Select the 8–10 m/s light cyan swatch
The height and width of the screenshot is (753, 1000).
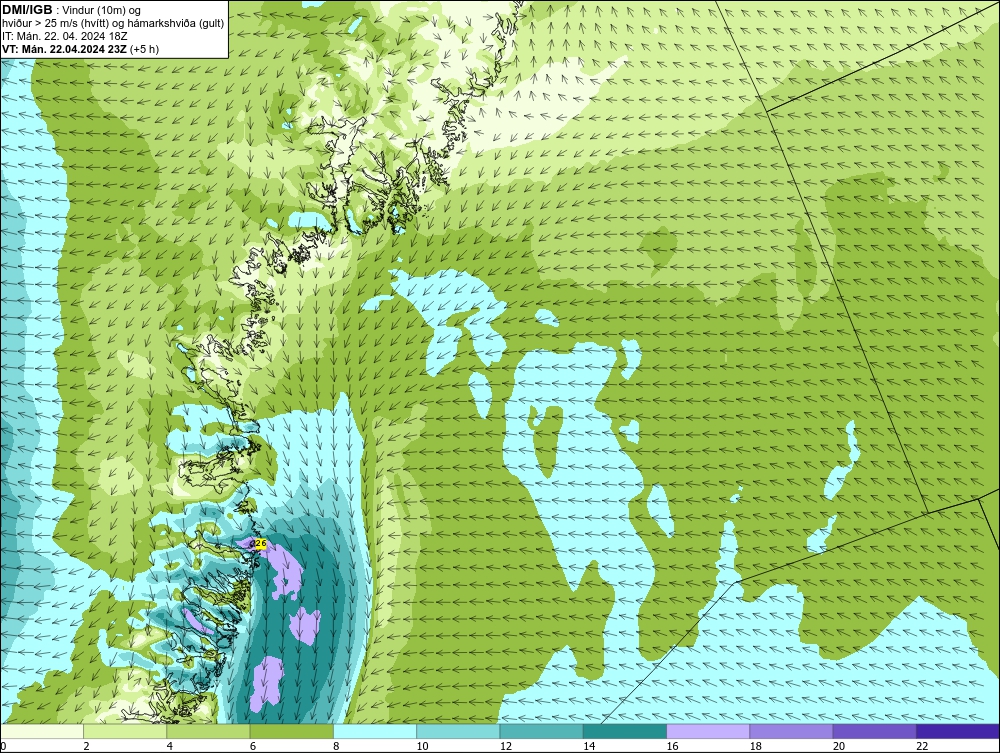[x=375, y=732]
